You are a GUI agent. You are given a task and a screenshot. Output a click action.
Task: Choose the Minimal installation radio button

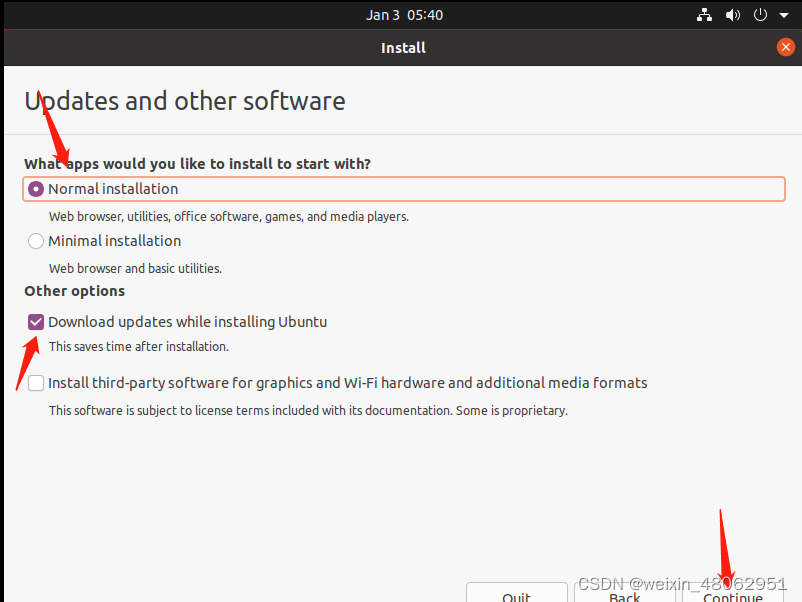click(37, 241)
